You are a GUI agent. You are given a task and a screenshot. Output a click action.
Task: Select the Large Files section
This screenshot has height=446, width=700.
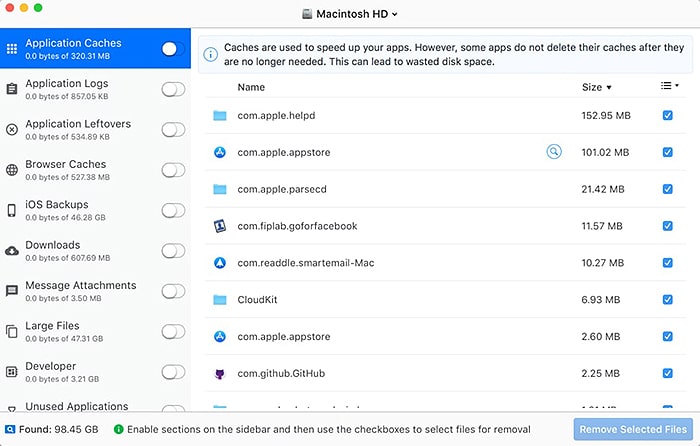click(95, 332)
